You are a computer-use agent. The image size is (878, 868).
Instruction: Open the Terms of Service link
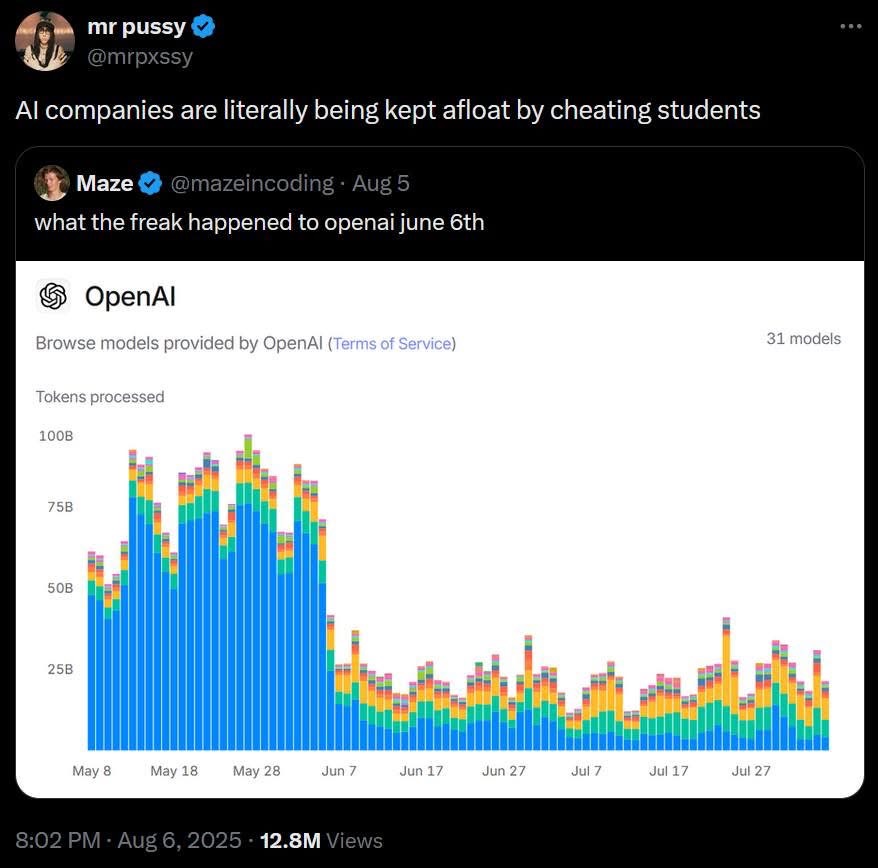click(x=392, y=343)
